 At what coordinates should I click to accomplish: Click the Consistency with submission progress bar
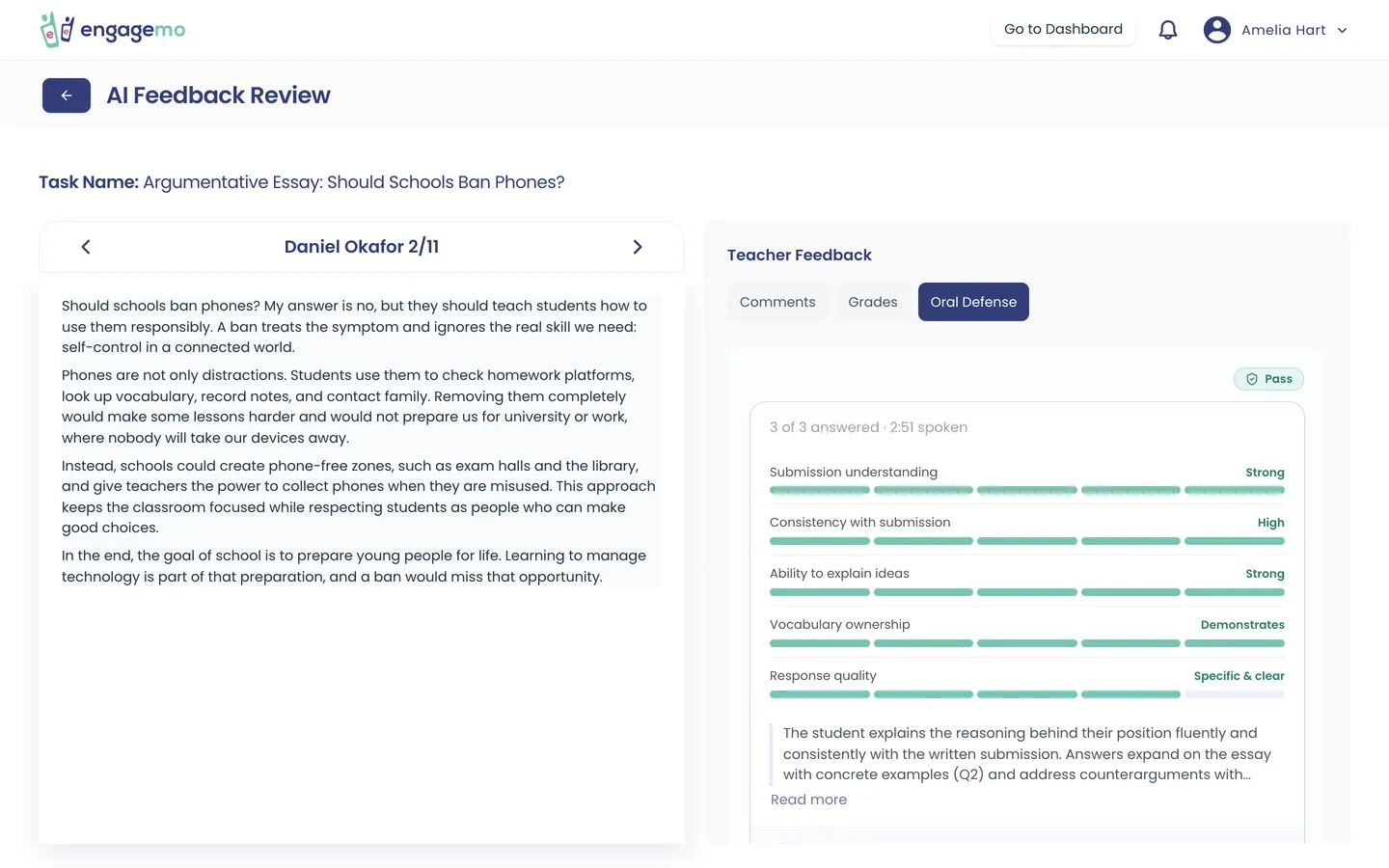pos(1027,541)
